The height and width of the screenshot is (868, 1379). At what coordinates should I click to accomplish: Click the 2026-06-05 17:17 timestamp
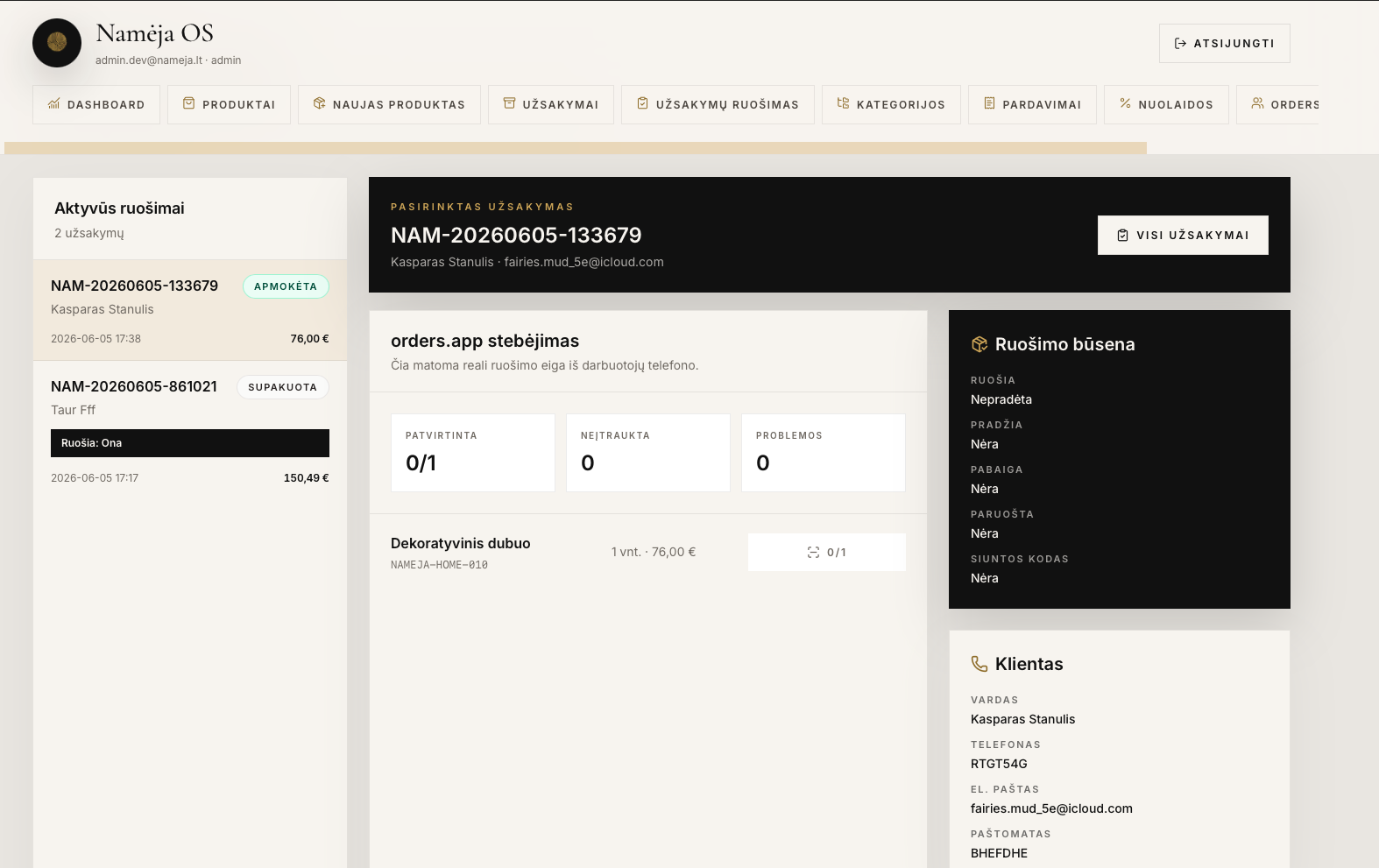point(95,478)
